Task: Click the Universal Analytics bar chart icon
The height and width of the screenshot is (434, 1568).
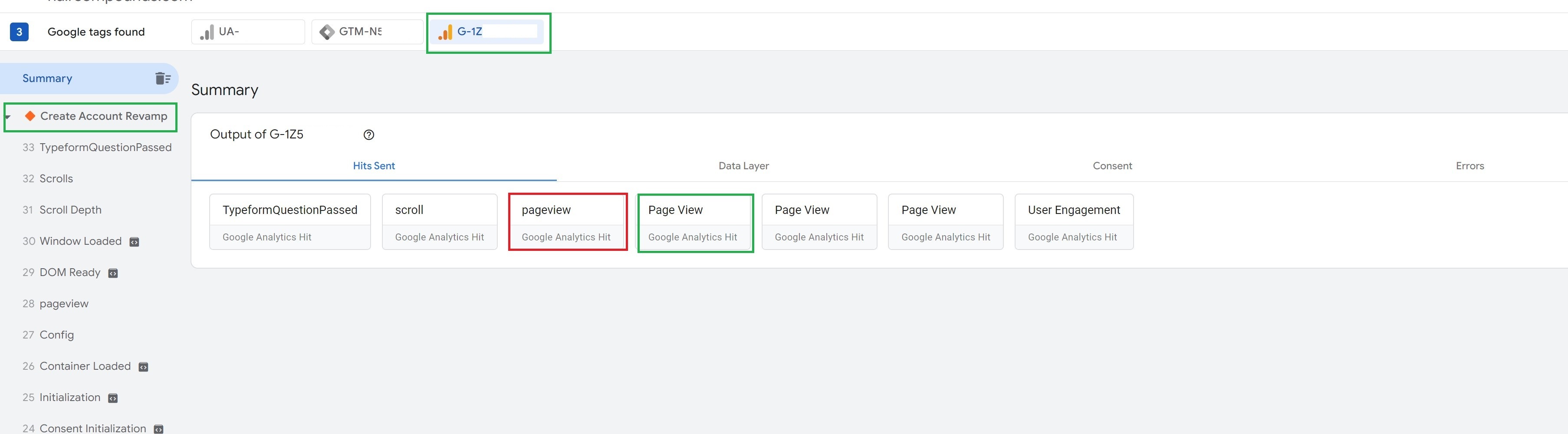Action: point(207,32)
